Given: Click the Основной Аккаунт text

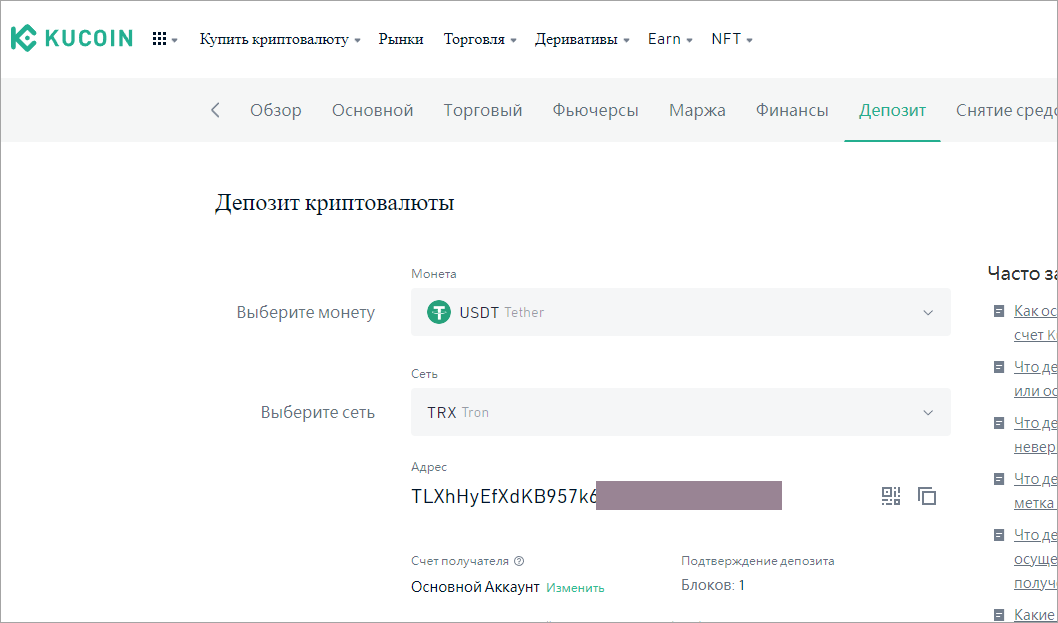Looking at the screenshot, I should pyautogui.click(x=475, y=587).
